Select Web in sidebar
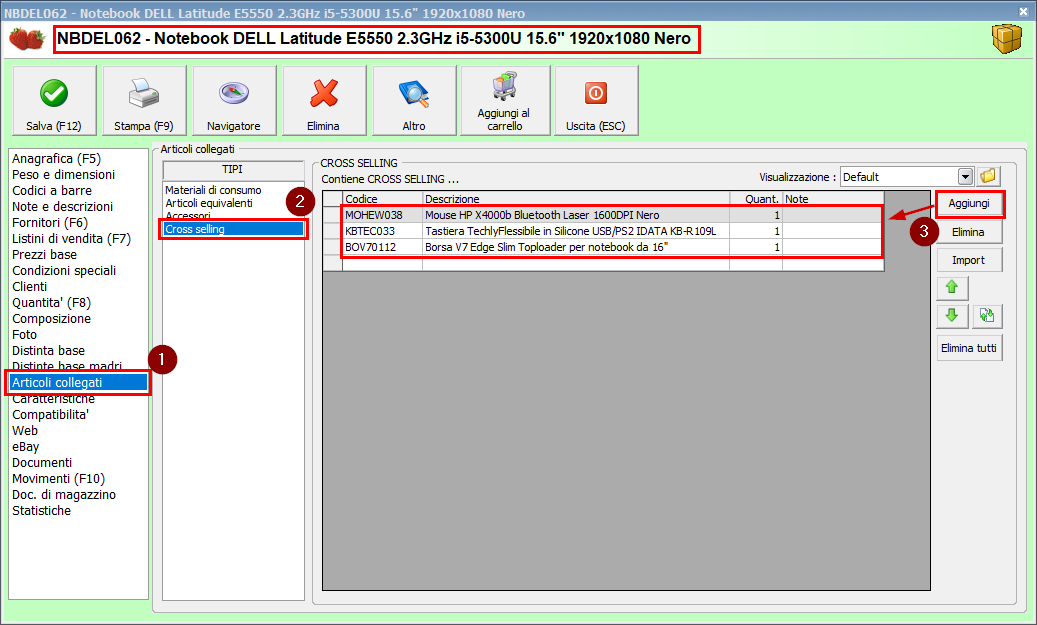Image resolution: width=1037 pixels, height=625 pixels. point(25,431)
